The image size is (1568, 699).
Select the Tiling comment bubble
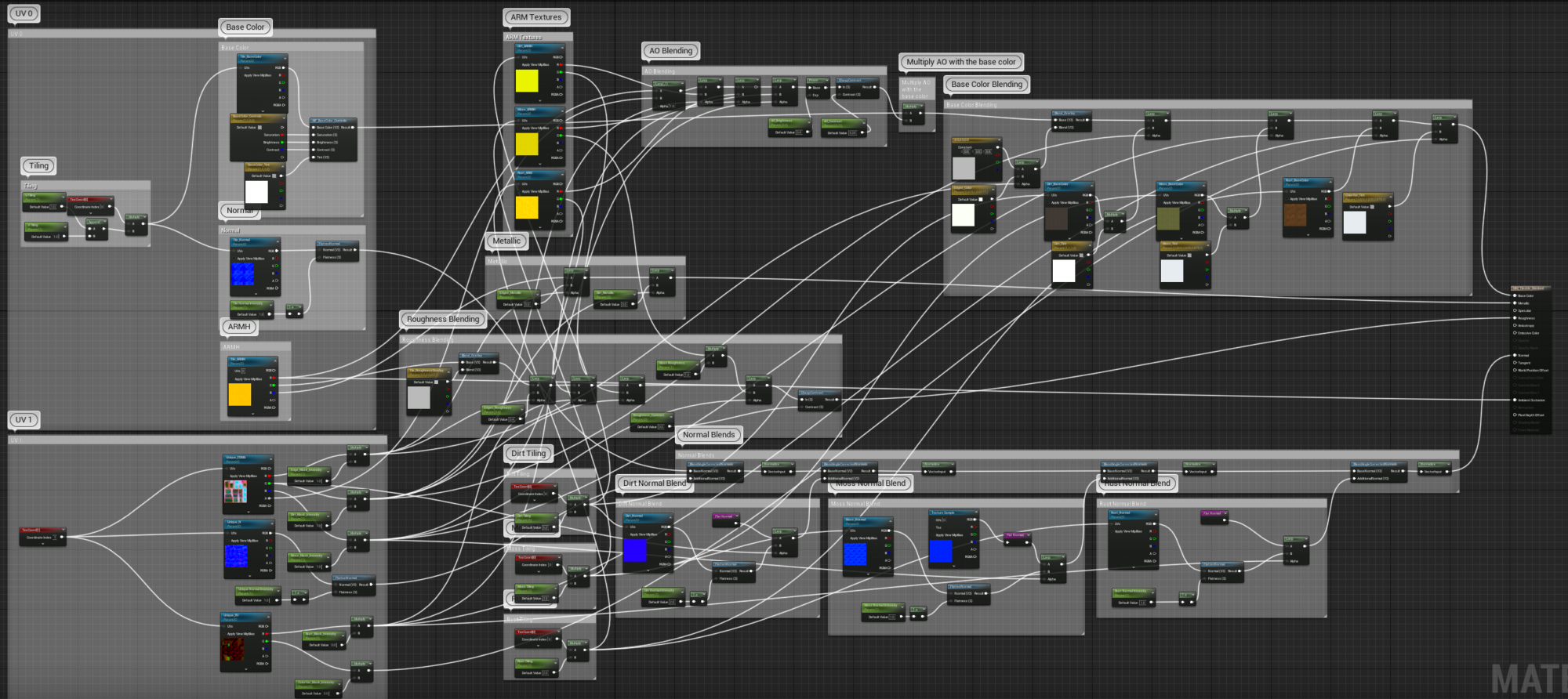[39, 166]
